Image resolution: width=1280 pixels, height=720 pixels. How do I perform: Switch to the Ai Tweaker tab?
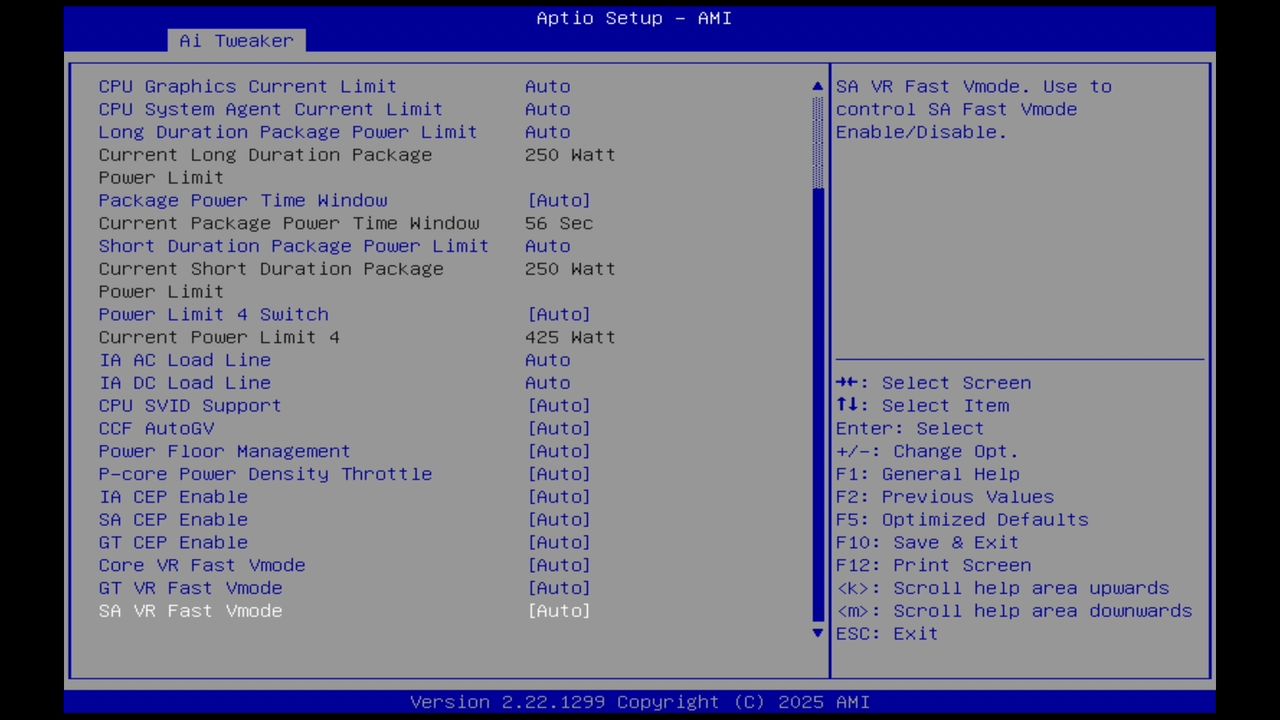(236, 40)
